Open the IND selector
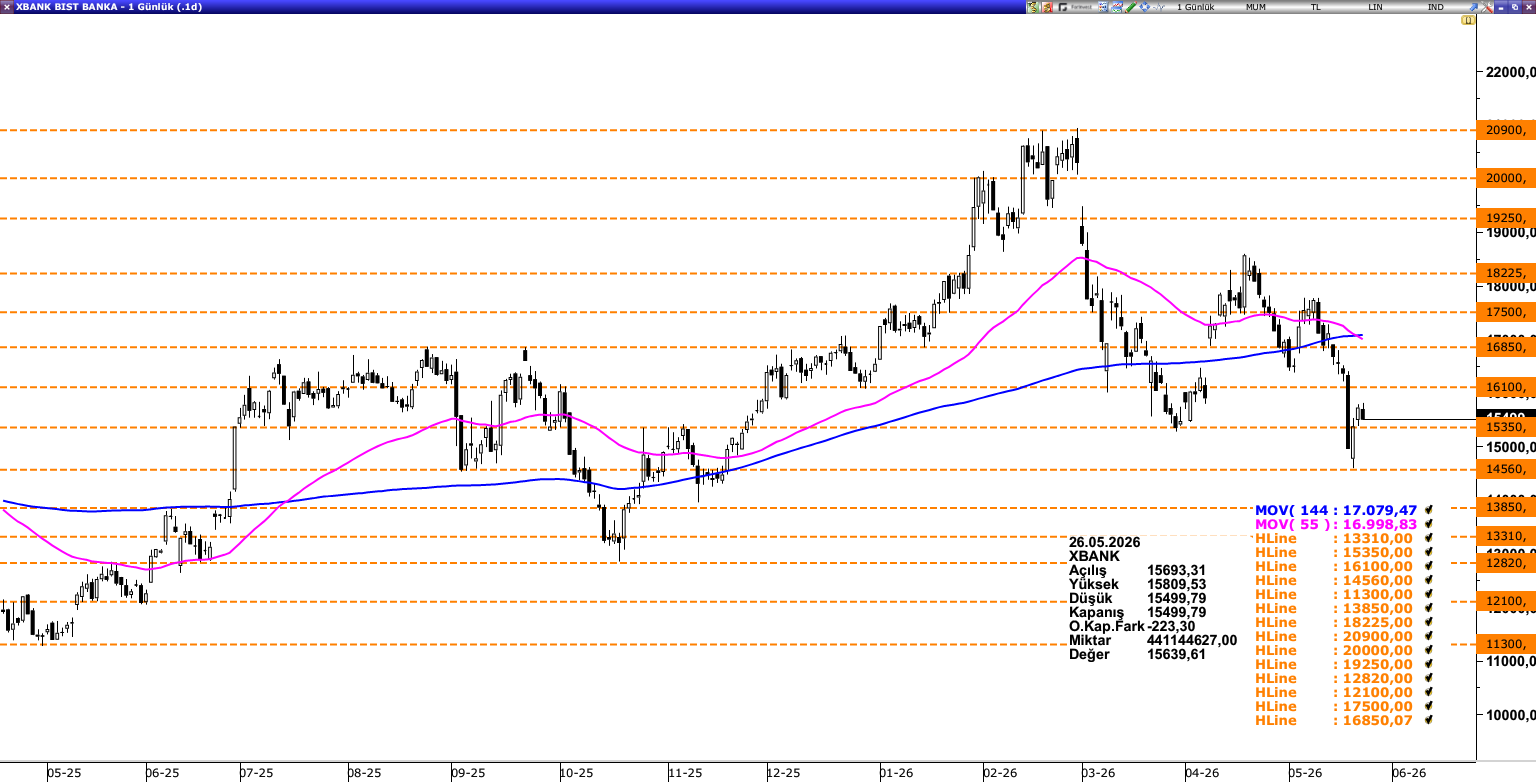1536x782 pixels. pos(1435,7)
